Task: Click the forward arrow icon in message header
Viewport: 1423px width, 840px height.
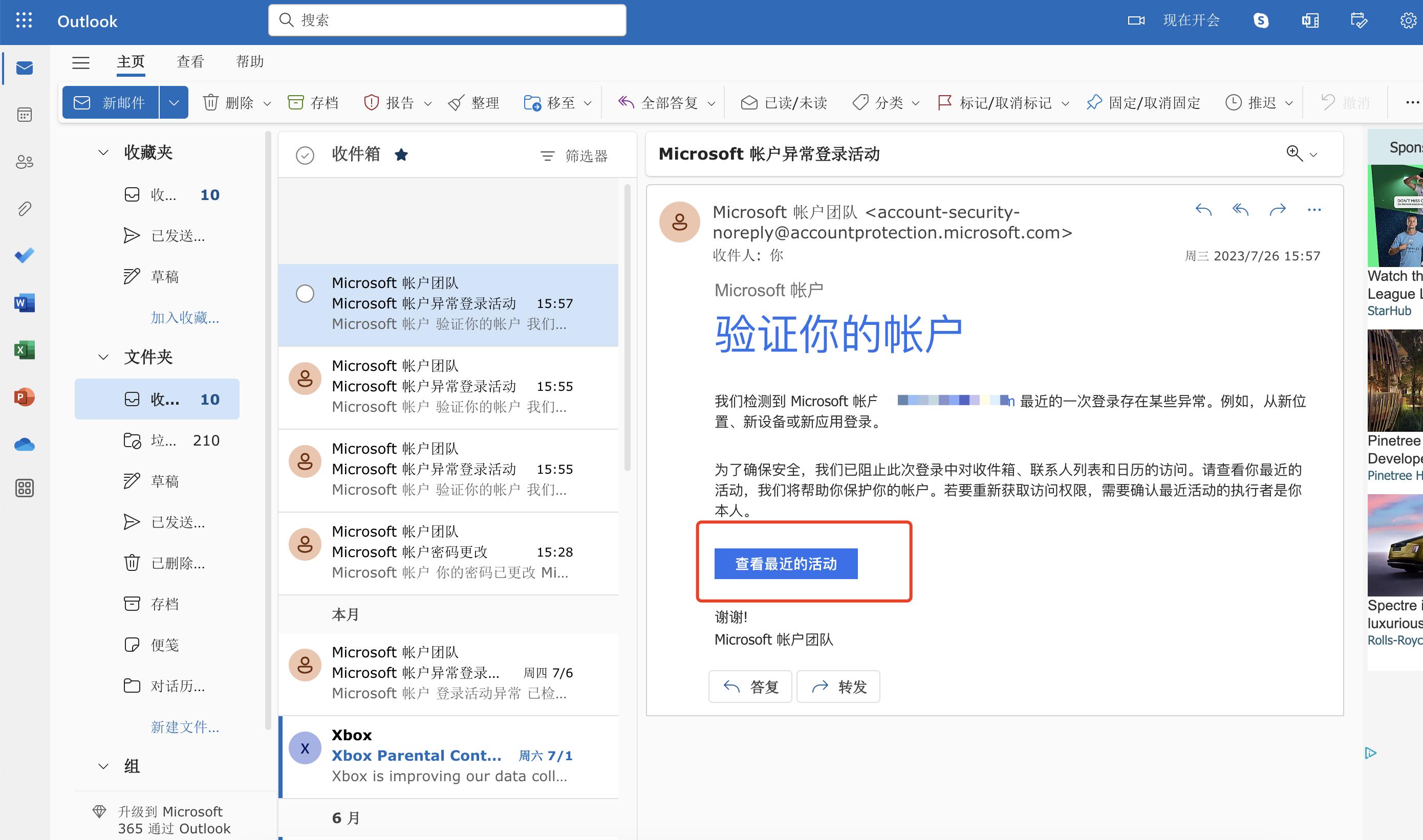Action: tap(1278, 210)
